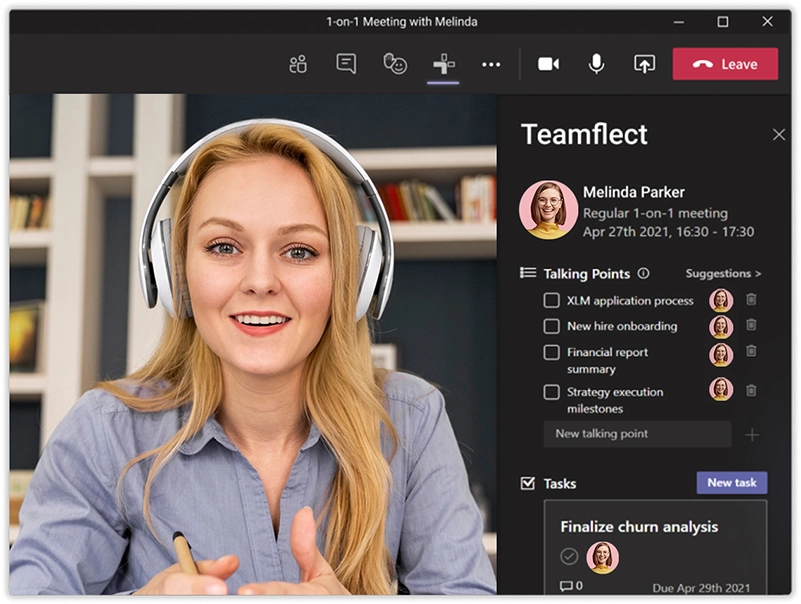Change assignee on Strategy execution milestones

720,391
